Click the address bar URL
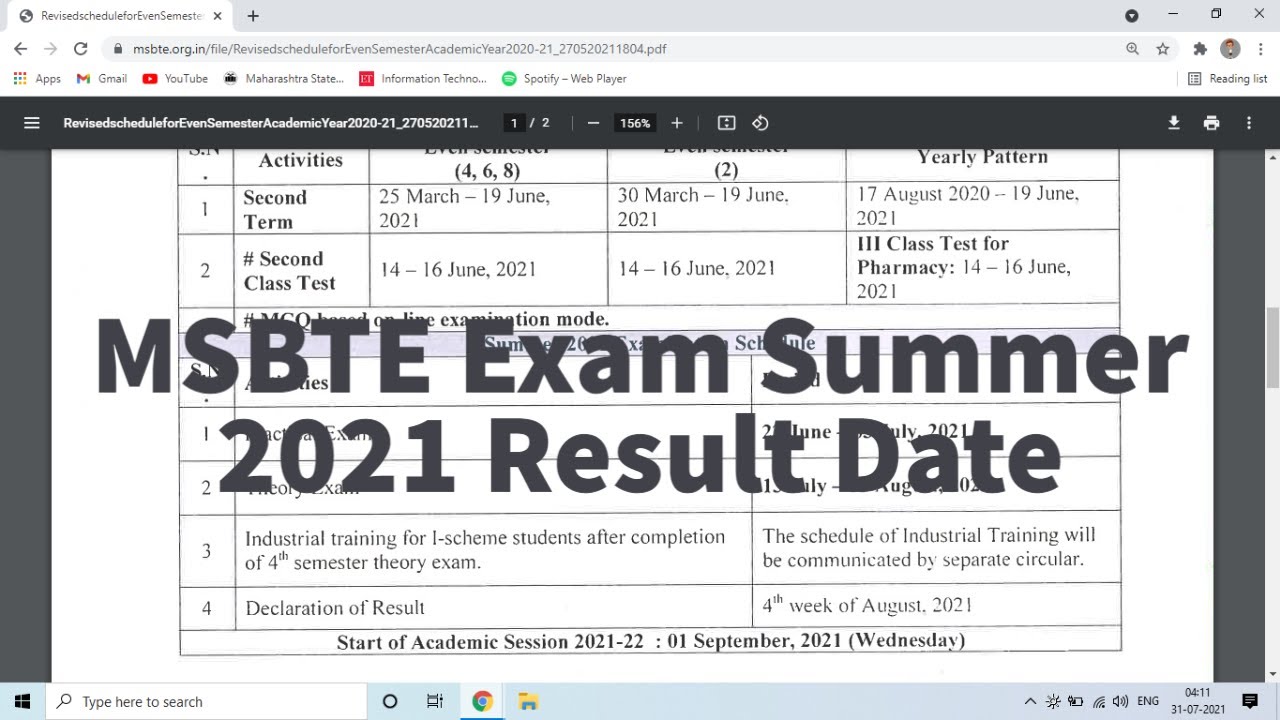This screenshot has height=720, width=1280. 399,48
